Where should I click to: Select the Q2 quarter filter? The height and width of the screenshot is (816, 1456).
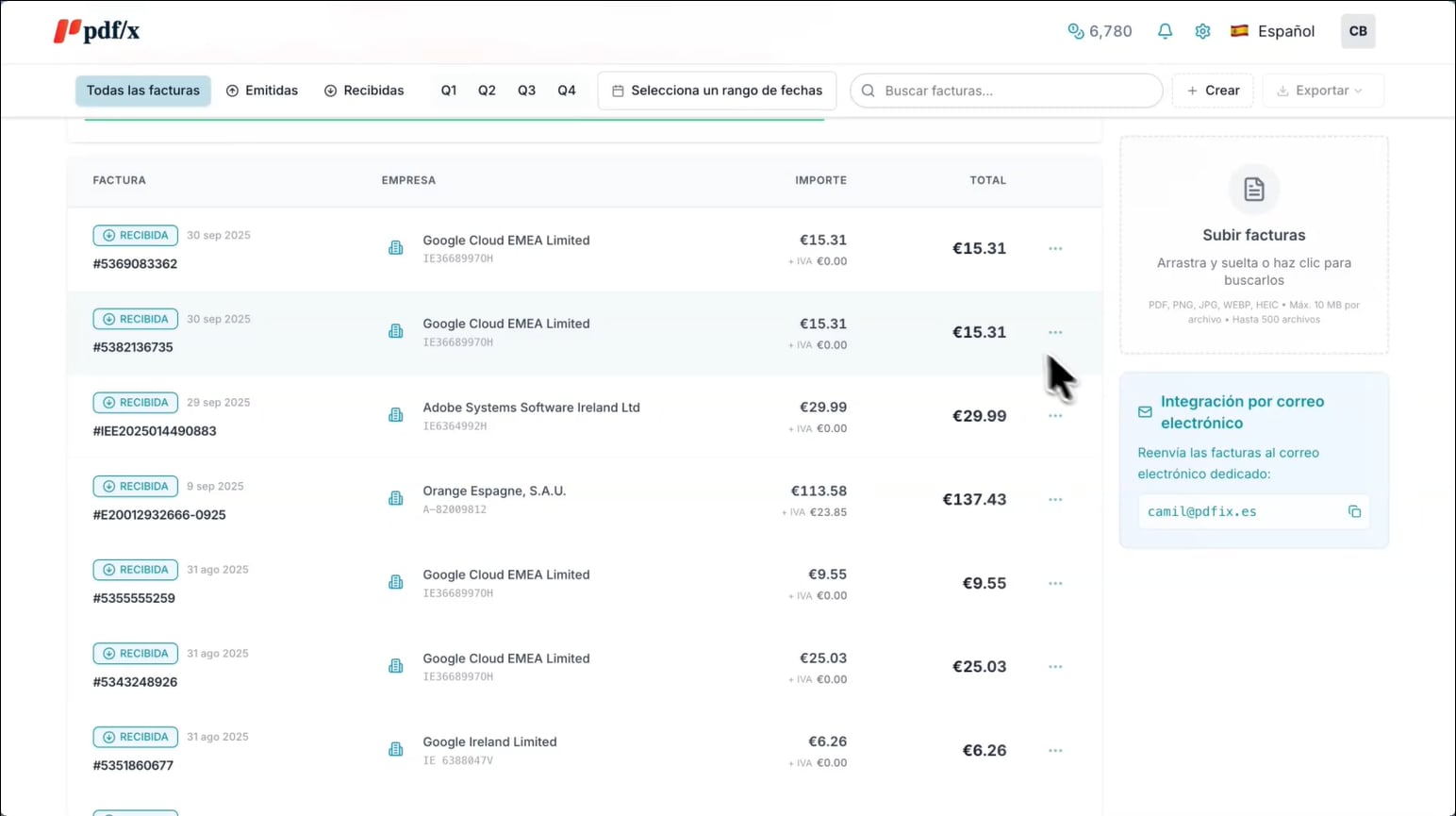[487, 91]
